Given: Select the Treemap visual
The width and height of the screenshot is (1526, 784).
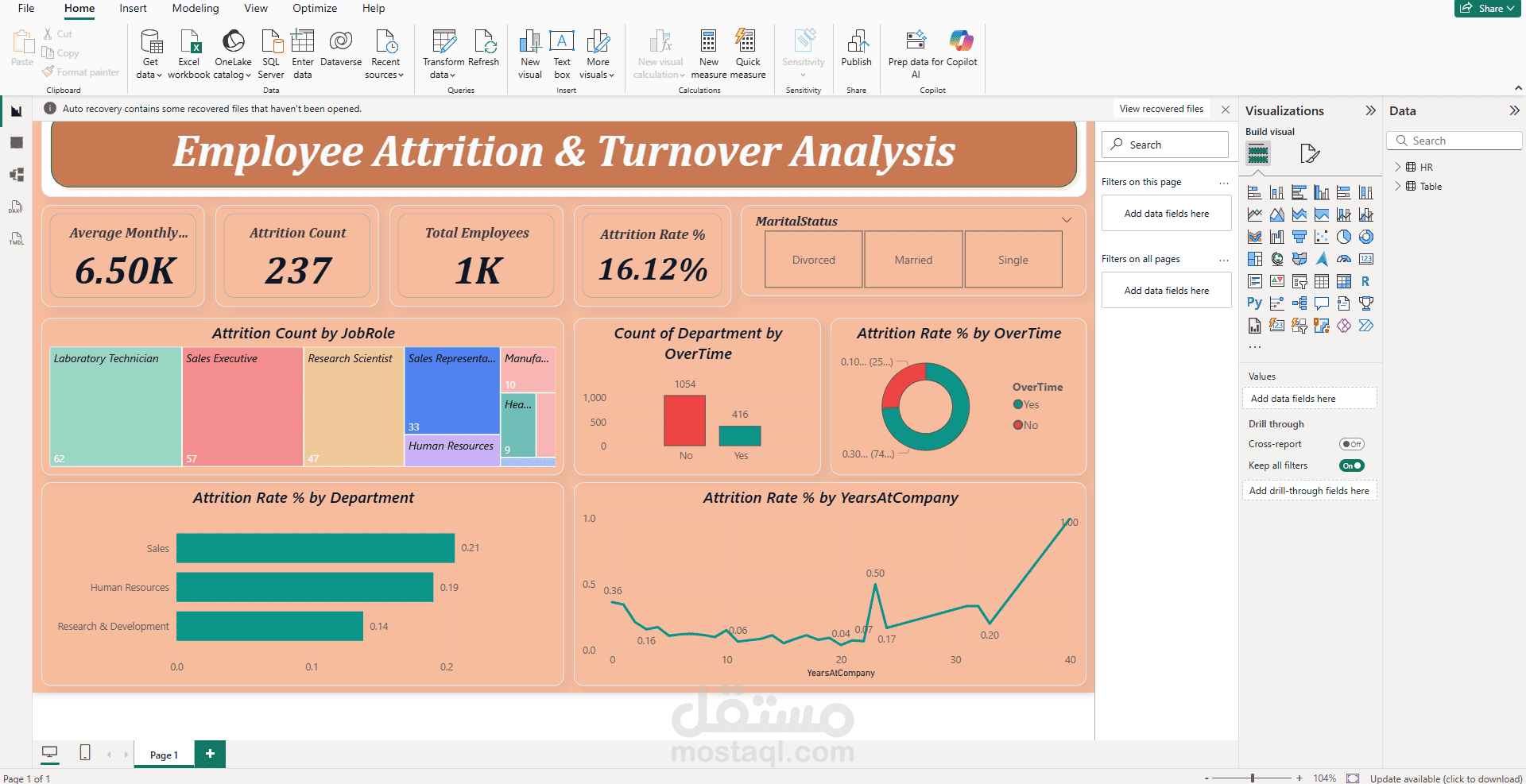Looking at the screenshot, I should [1255, 259].
